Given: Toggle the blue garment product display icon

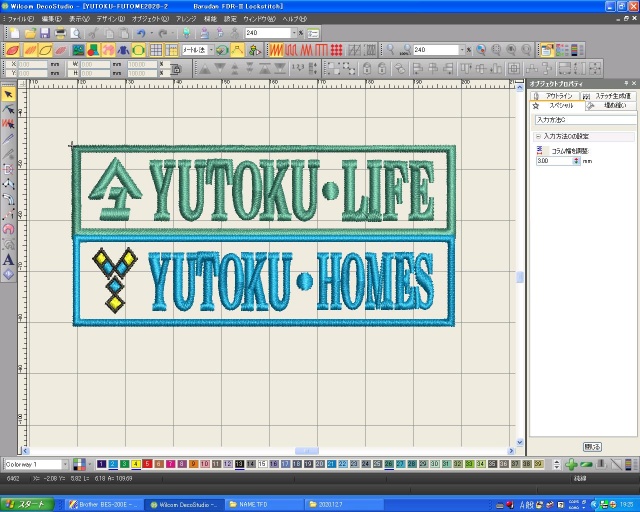Looking at the screenshot, I should coord(123,50).
